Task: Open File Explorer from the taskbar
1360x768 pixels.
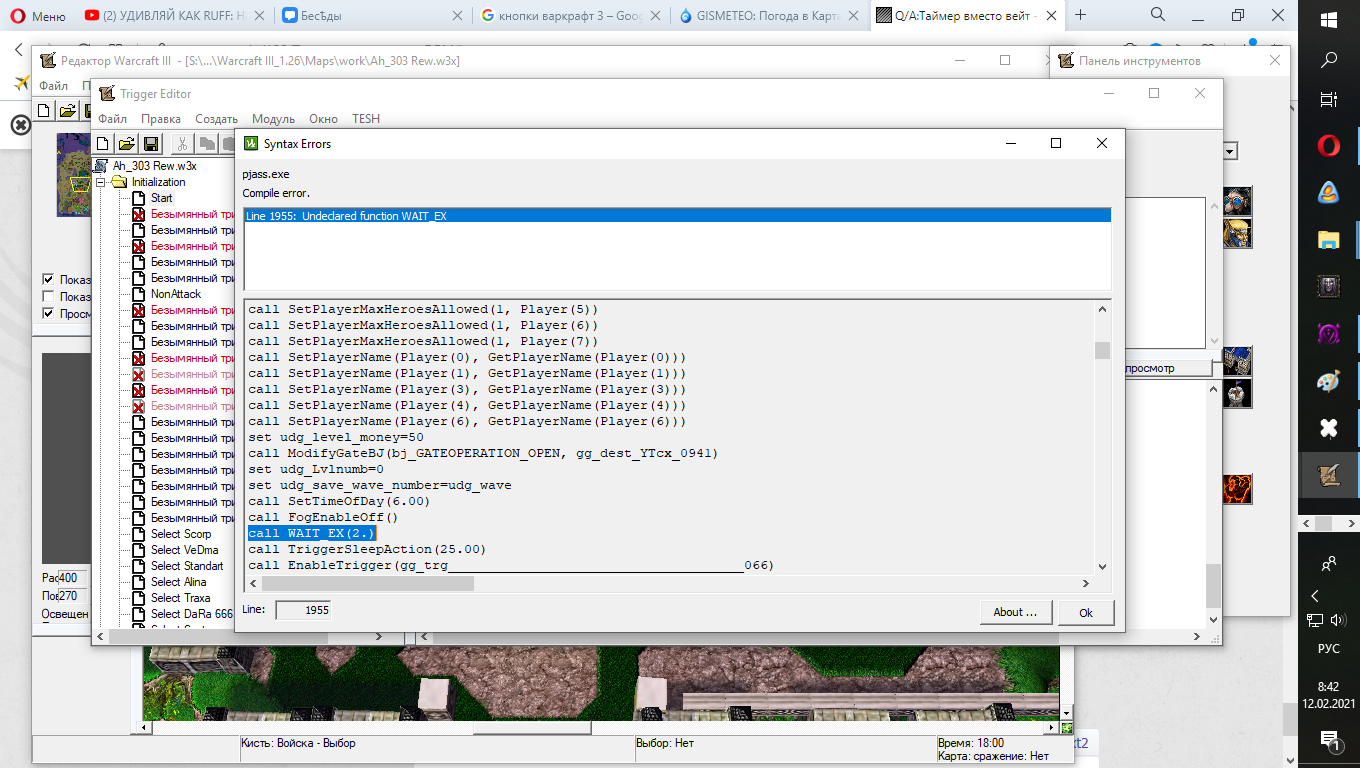Action: (x=1328, y=239)
